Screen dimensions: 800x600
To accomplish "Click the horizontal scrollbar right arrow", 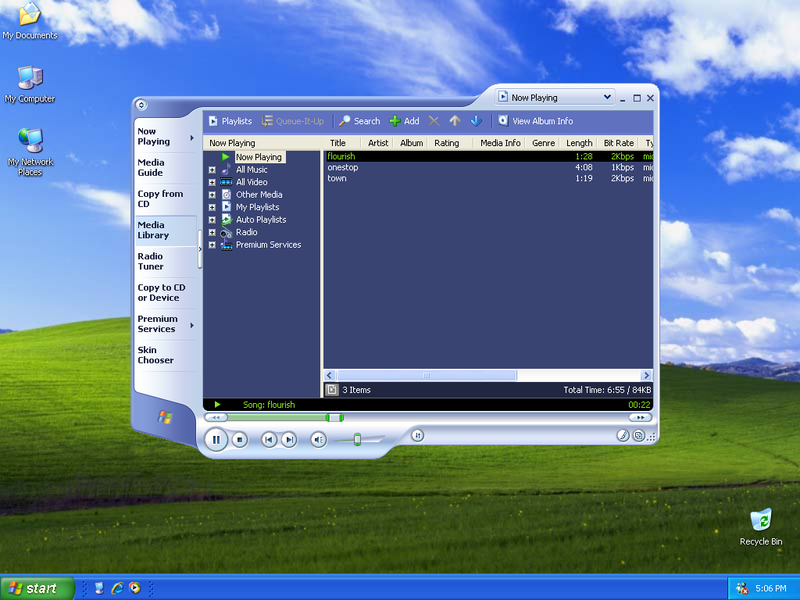I will tap(646, 376).
